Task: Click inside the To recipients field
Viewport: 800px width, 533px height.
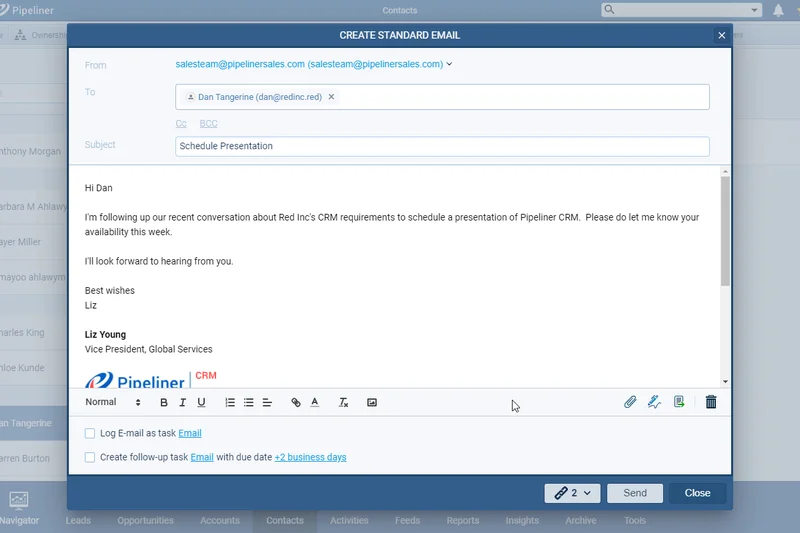Action: tap(442, 97)
